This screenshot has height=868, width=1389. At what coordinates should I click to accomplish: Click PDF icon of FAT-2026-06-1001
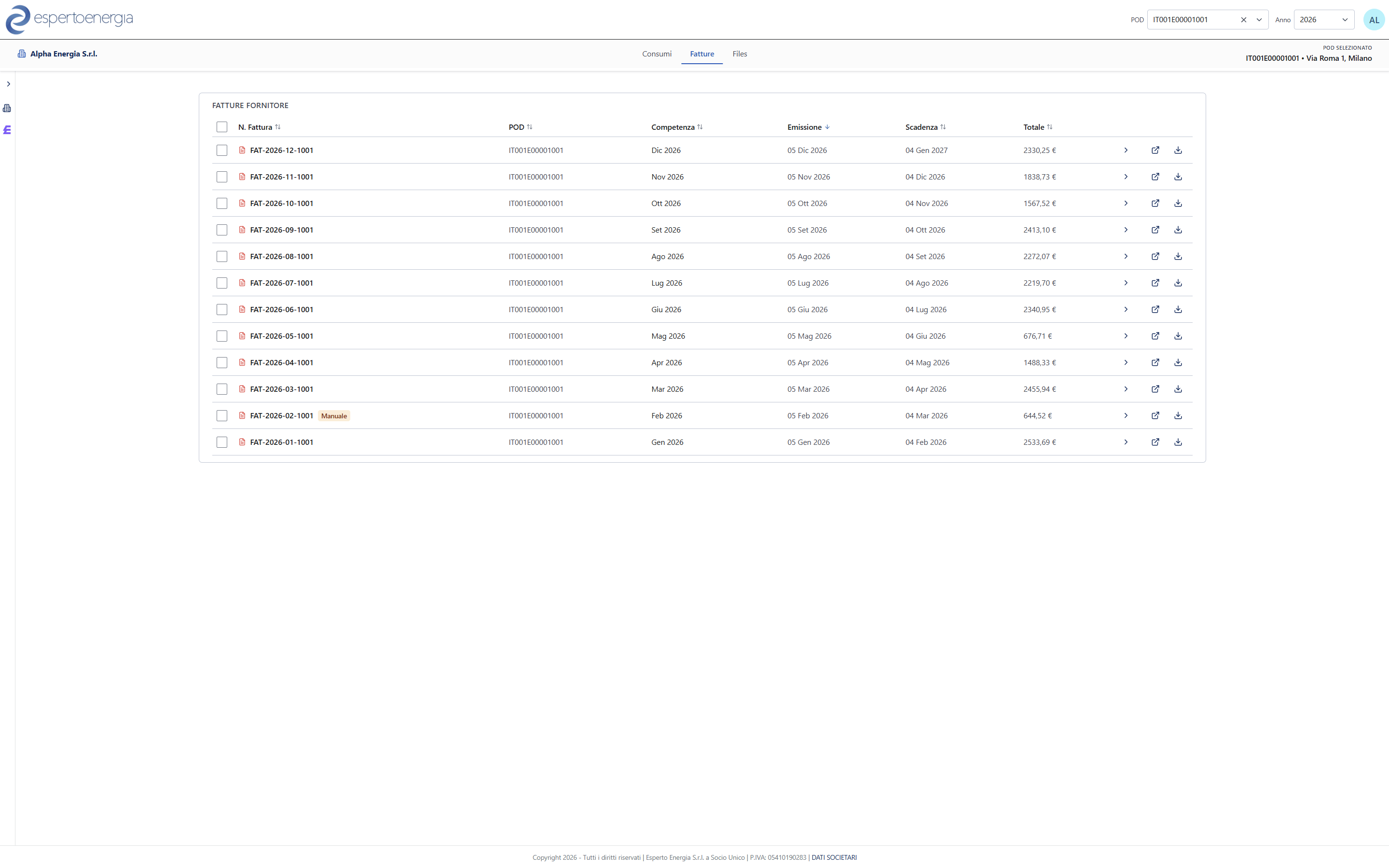242,309
